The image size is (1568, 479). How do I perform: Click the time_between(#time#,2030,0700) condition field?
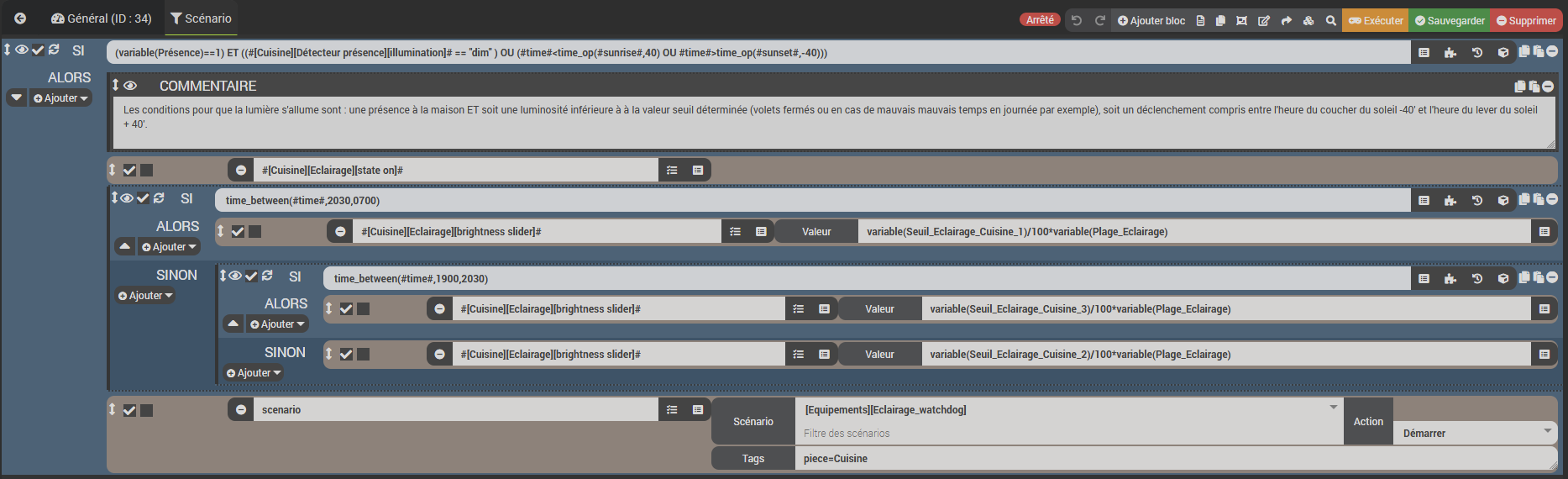point(813,200)
